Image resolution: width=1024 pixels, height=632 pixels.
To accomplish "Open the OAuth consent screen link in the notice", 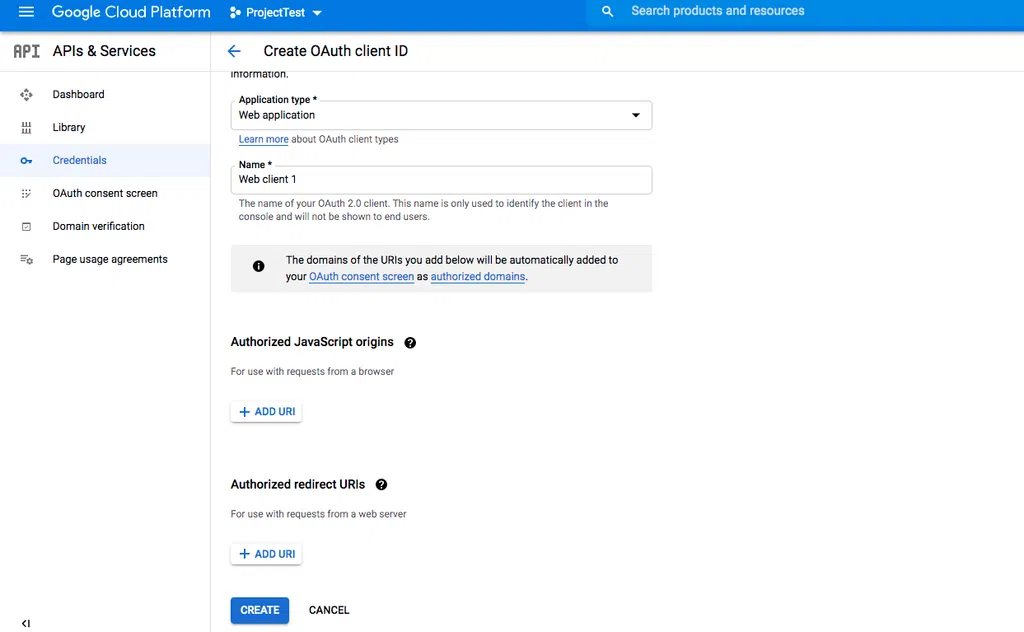I will (x=361, y=276).
